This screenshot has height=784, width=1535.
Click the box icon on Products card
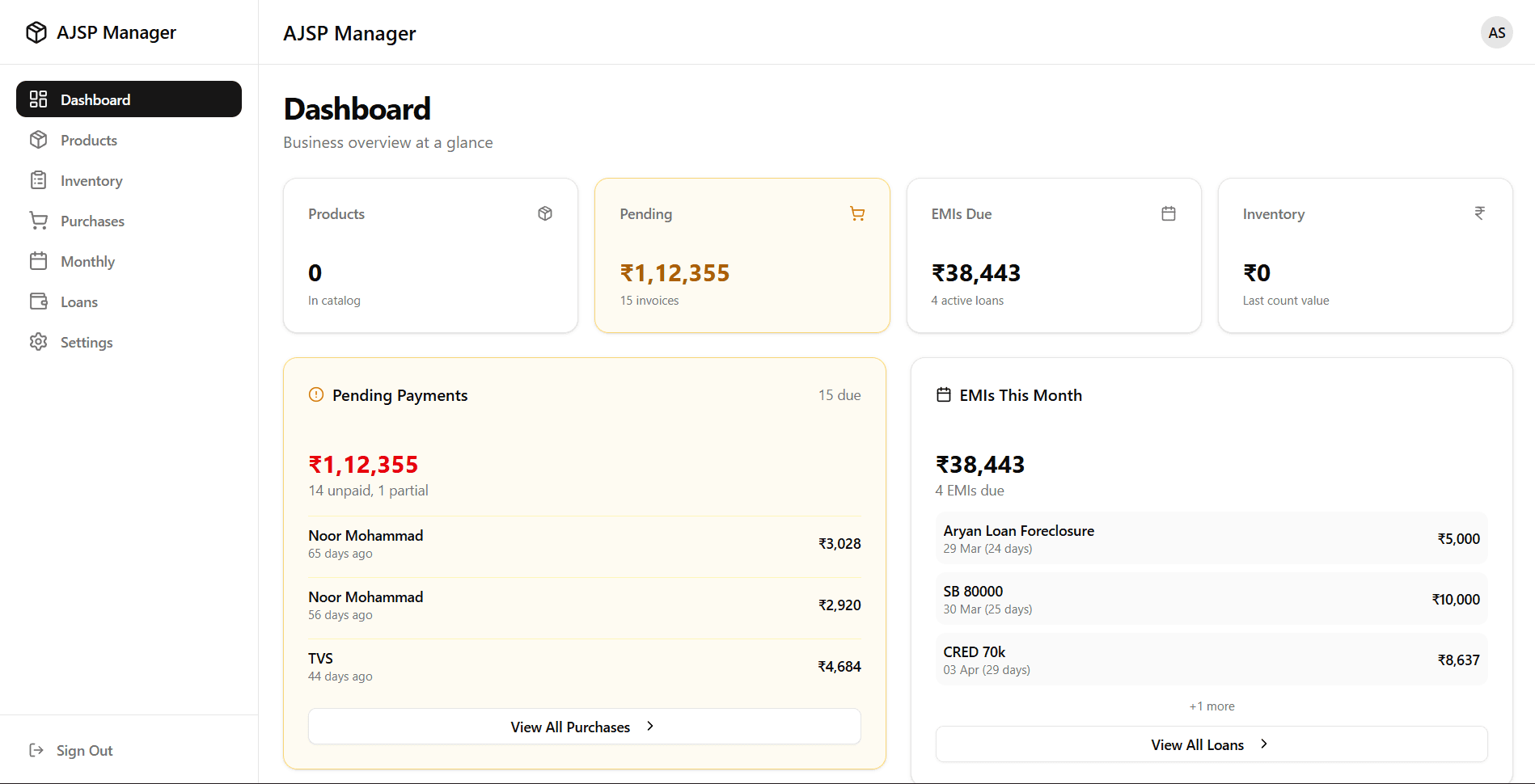click(x=545, y=213)
